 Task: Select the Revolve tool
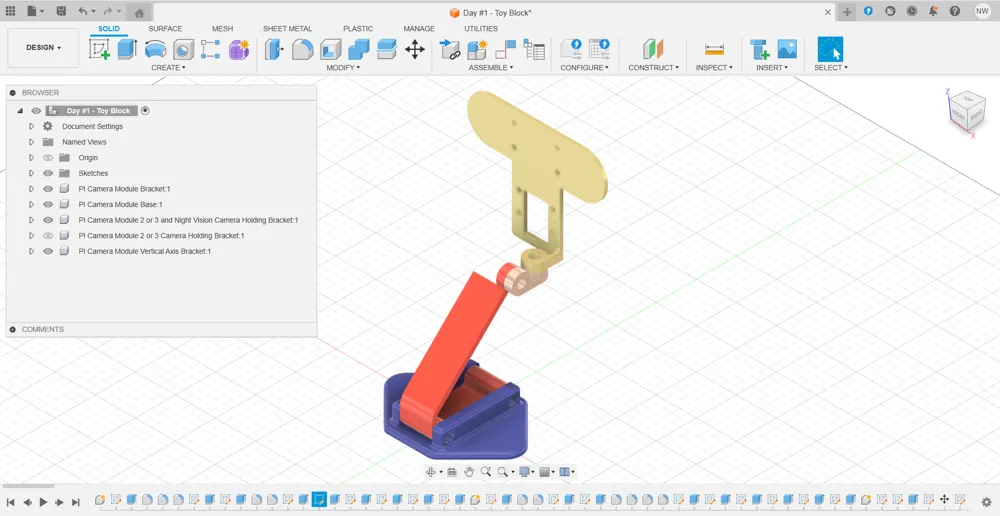(156, 49)
